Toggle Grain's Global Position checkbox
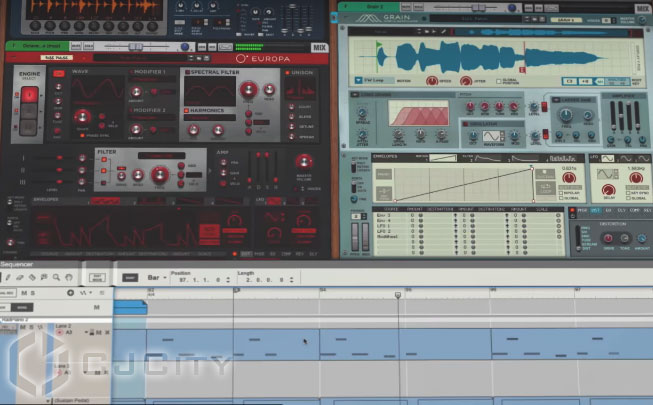The height and width of the screenshot is (405, 653). (x=498, y=81)
